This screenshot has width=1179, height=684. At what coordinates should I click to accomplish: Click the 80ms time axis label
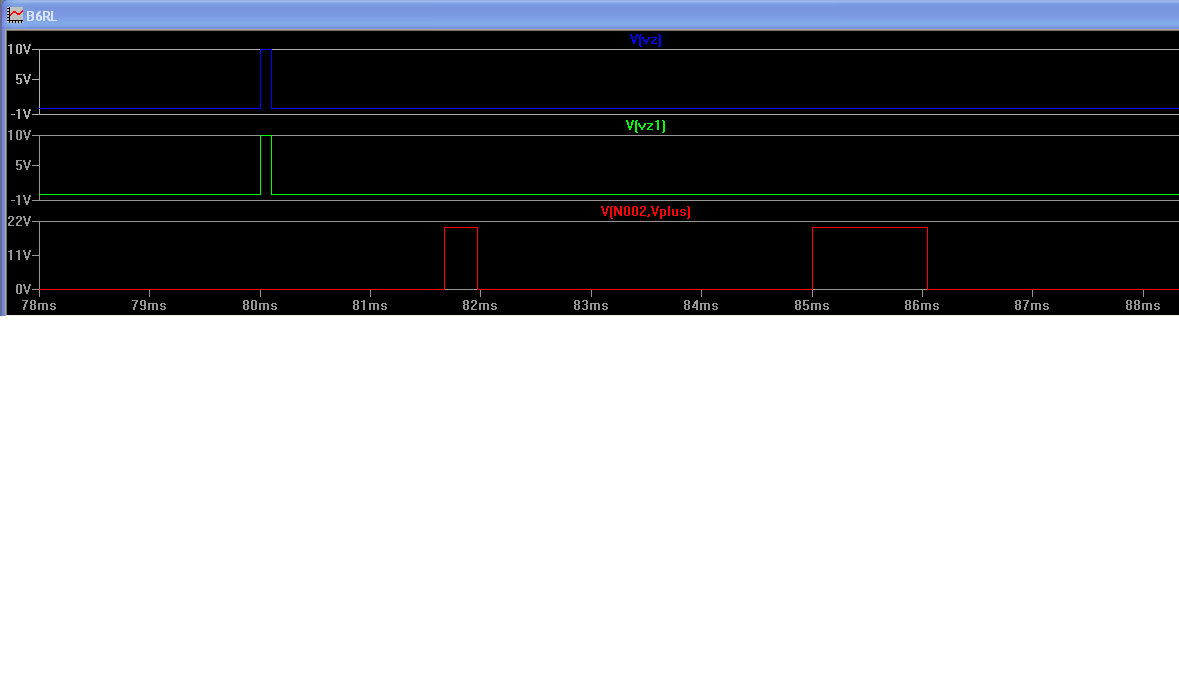260,305
